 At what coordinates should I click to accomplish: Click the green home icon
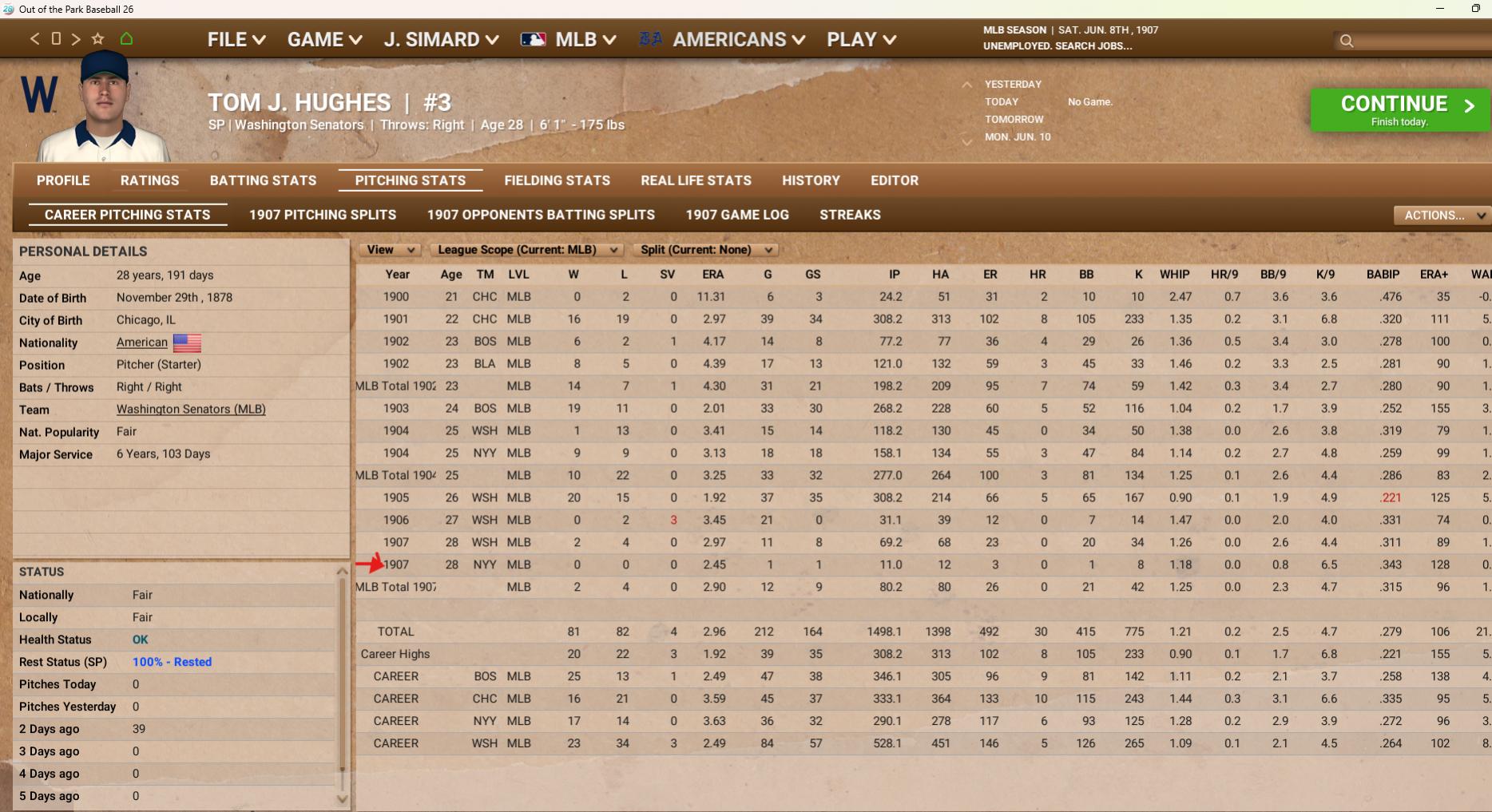coord(126,38)
